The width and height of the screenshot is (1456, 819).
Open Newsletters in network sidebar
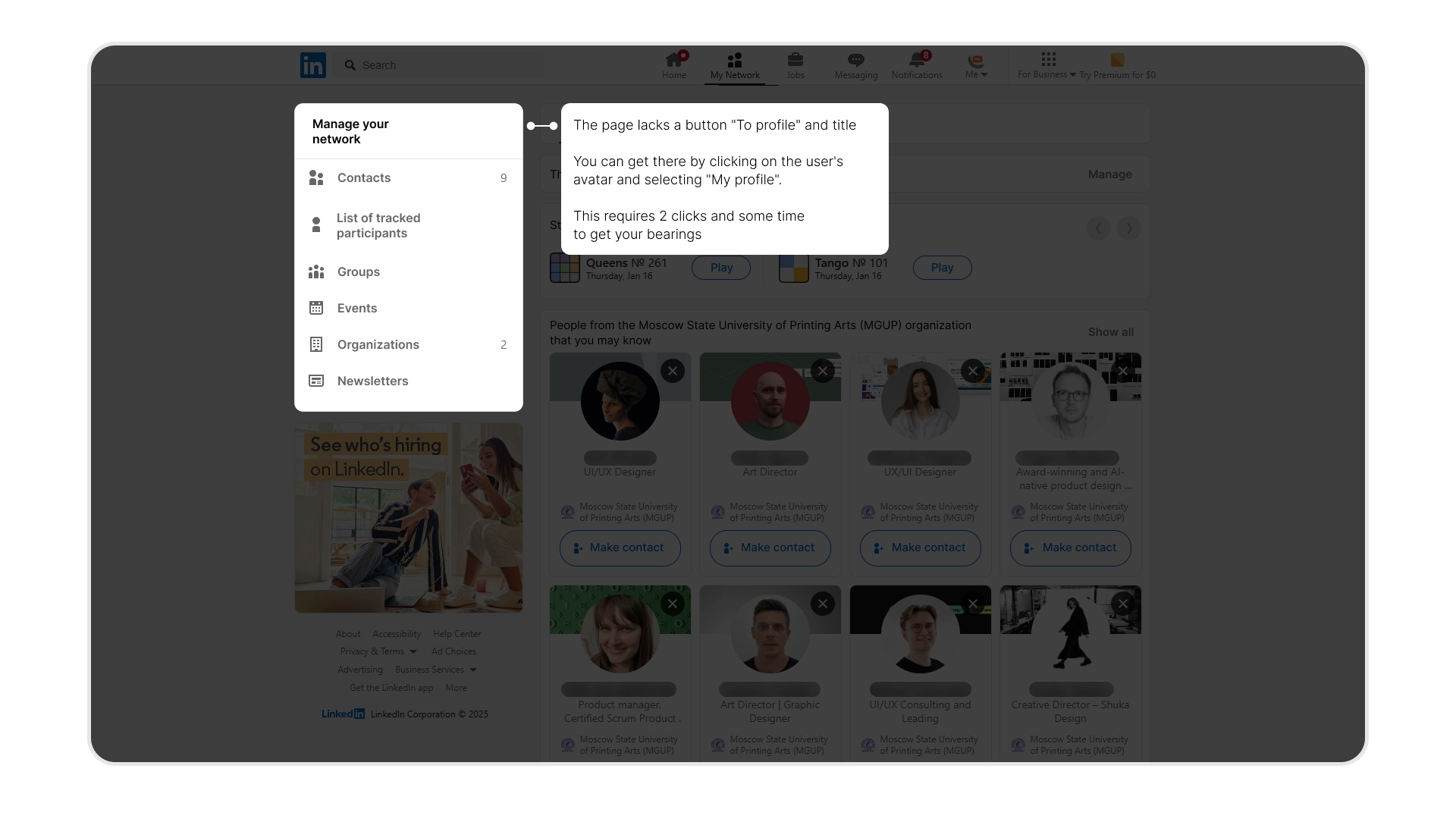click(372, 381)
